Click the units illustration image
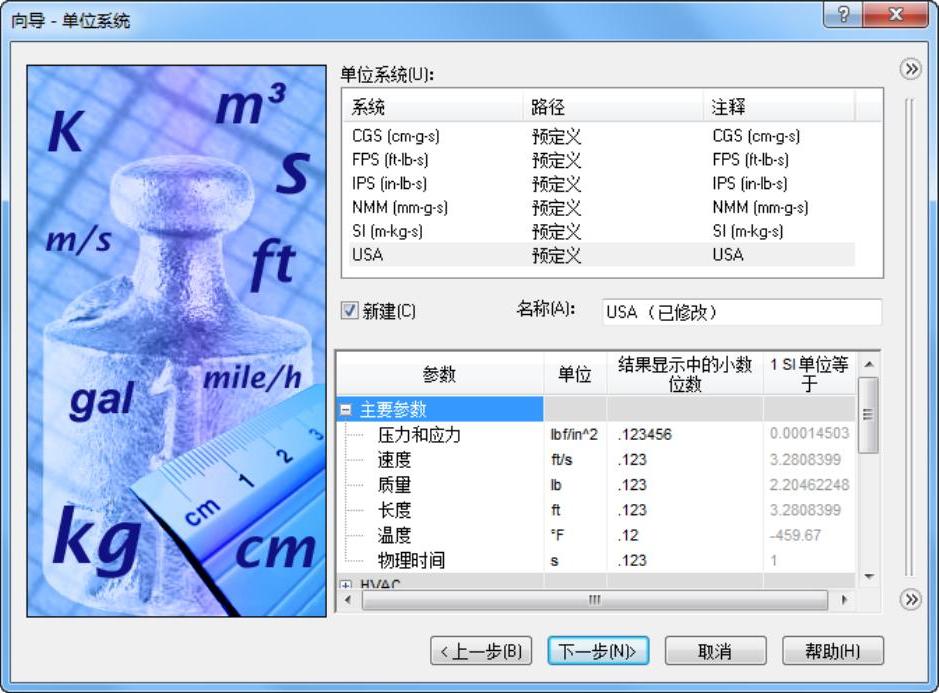This screenshot has height=693, width=939. point(177,341)
